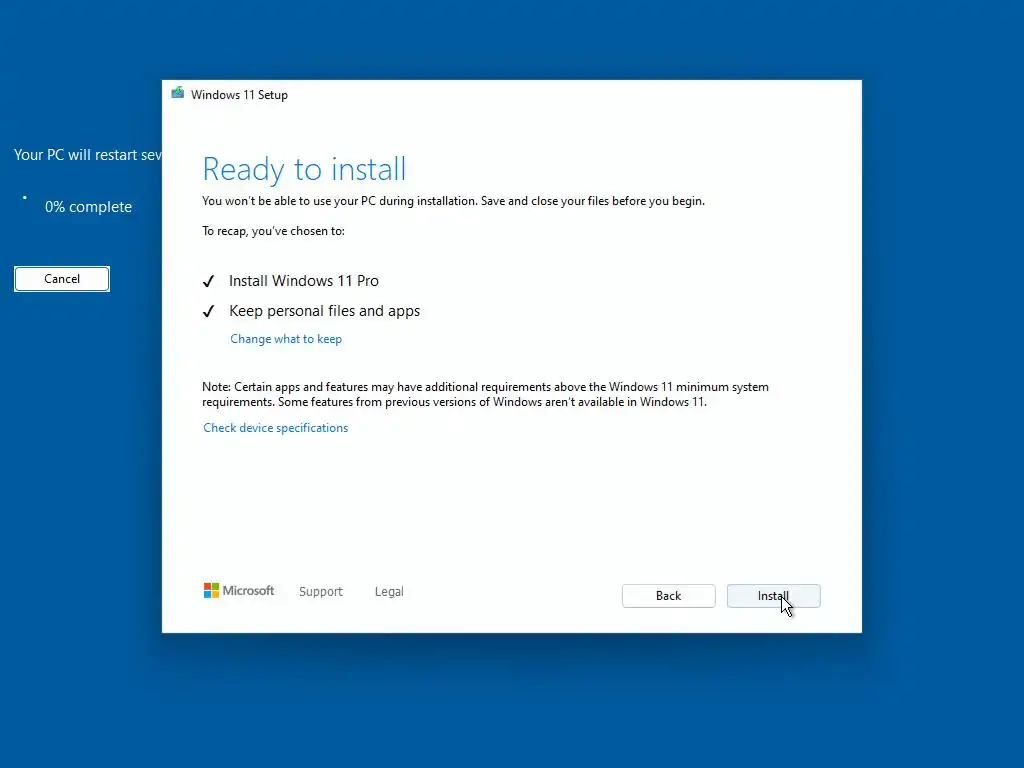Open the Support link
The width and height of the screenshot is (1024, 768).
coord(321,591)
